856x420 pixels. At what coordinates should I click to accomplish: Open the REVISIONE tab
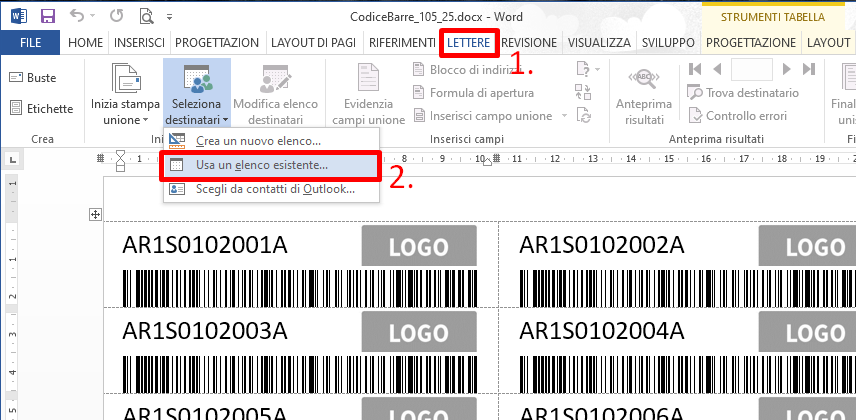pos(529,43)
